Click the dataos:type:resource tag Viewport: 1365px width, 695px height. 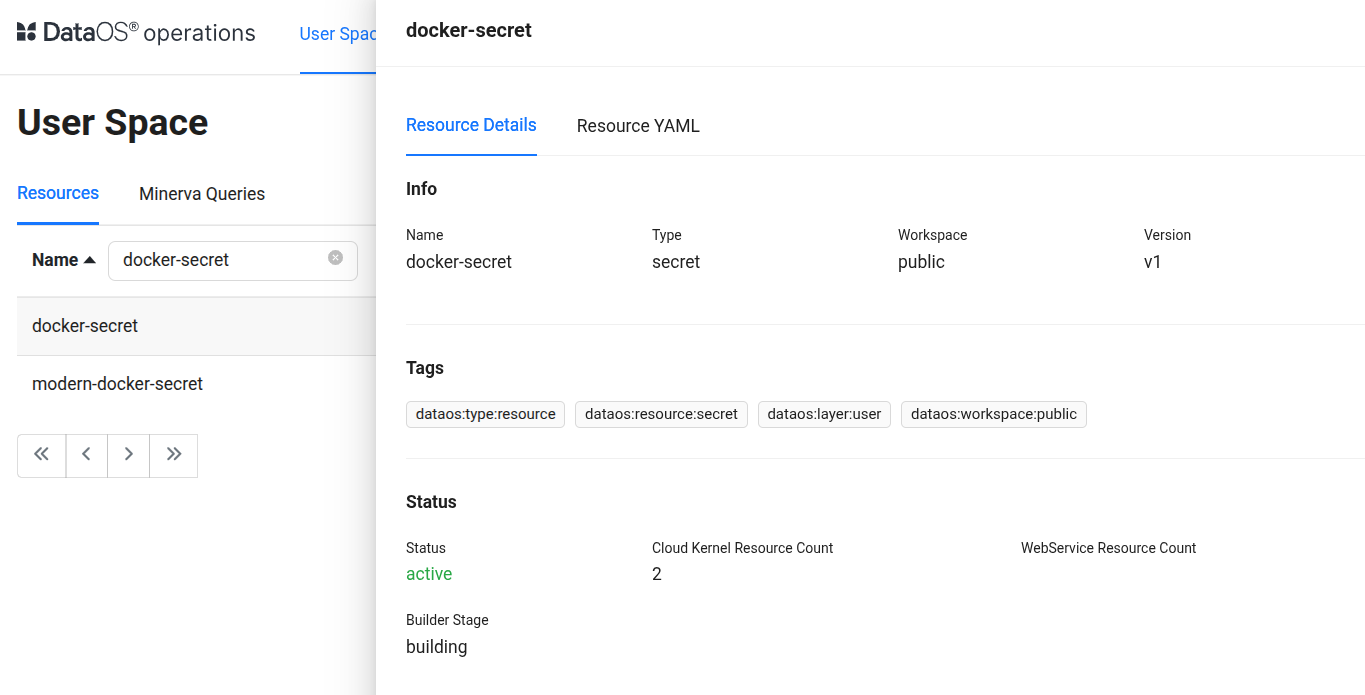click(x=485, y=414)
